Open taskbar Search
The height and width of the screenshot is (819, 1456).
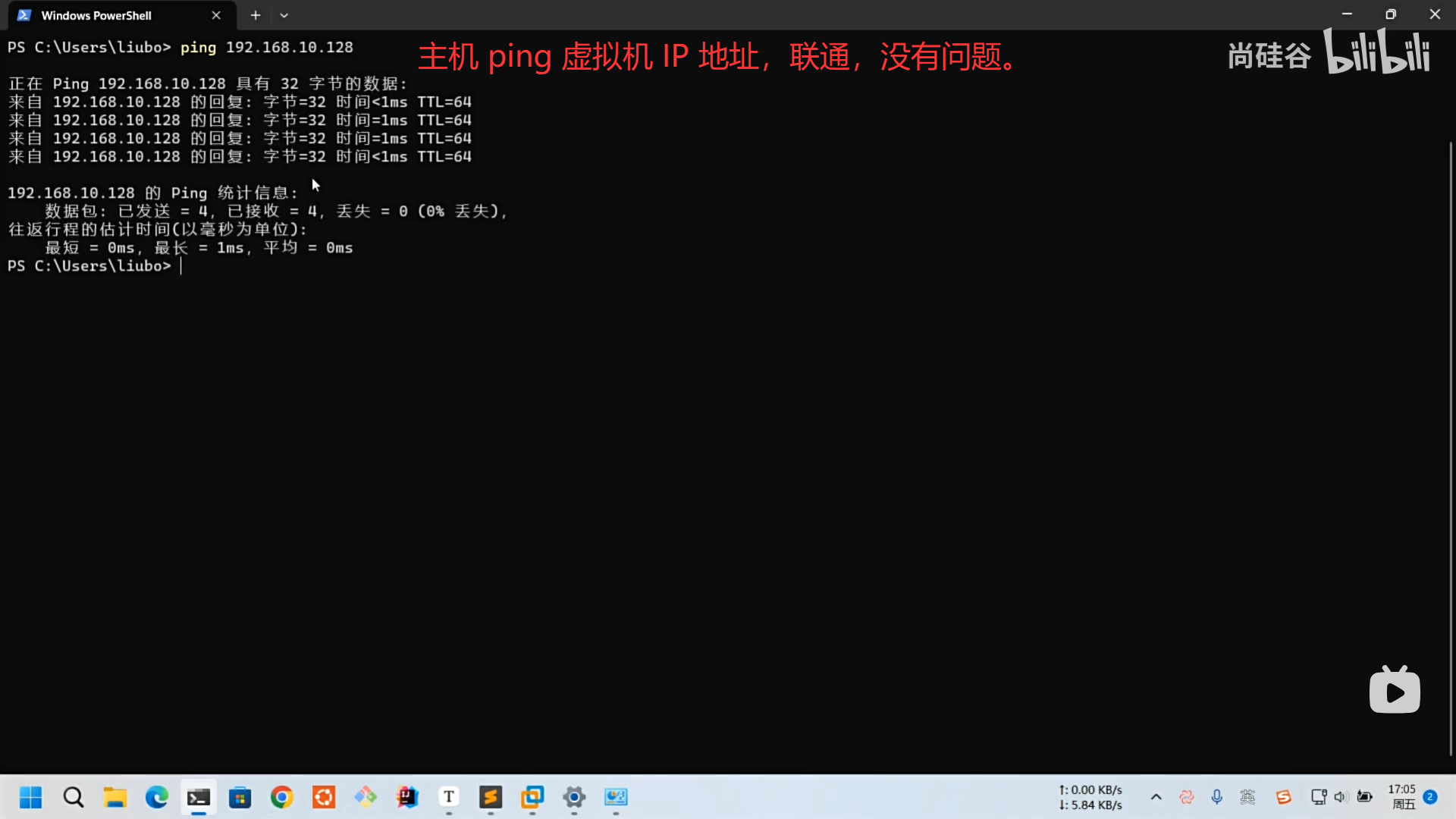coord(74,797)
